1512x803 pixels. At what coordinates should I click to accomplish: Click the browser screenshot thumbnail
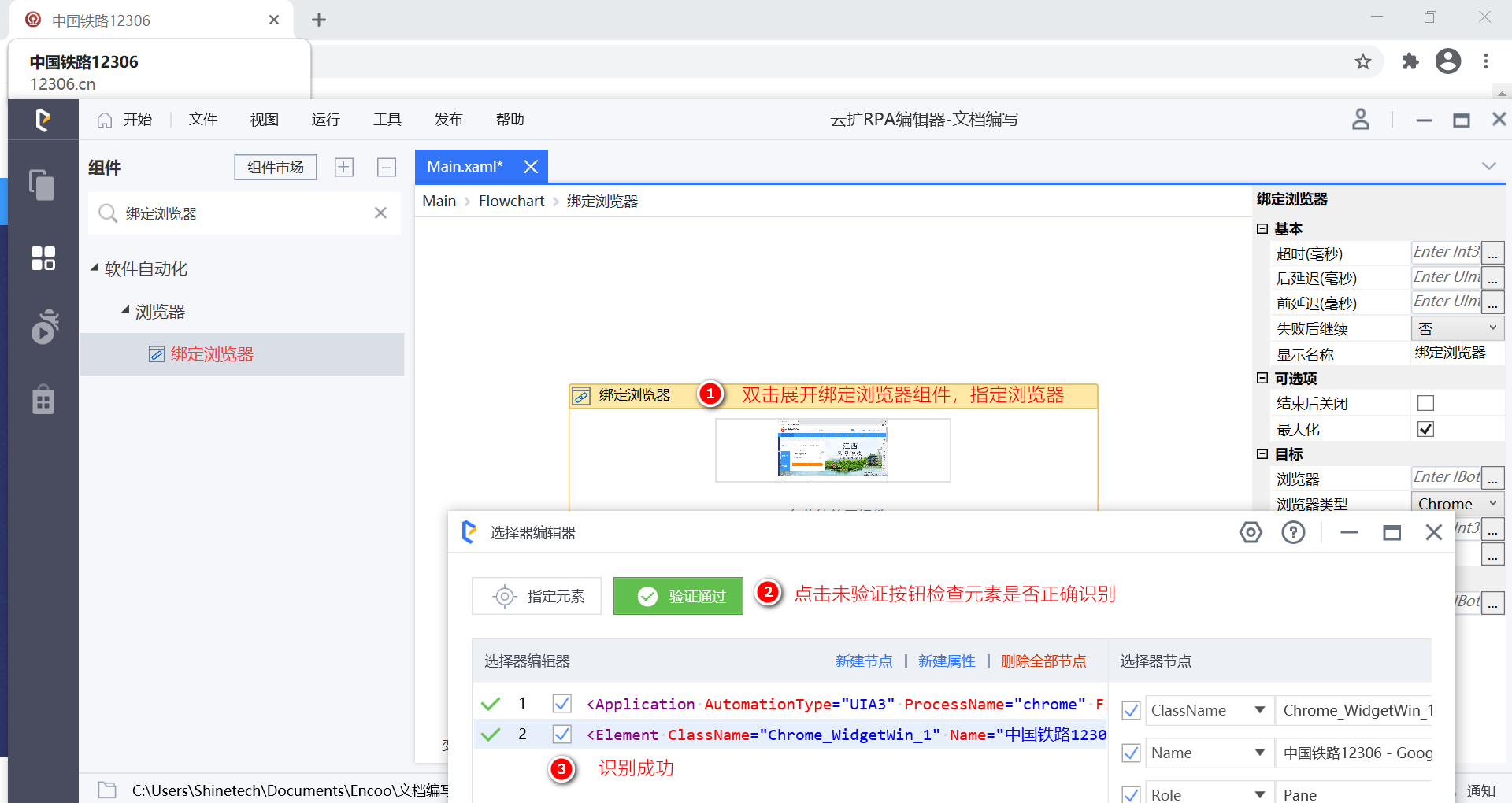(832, 450)
